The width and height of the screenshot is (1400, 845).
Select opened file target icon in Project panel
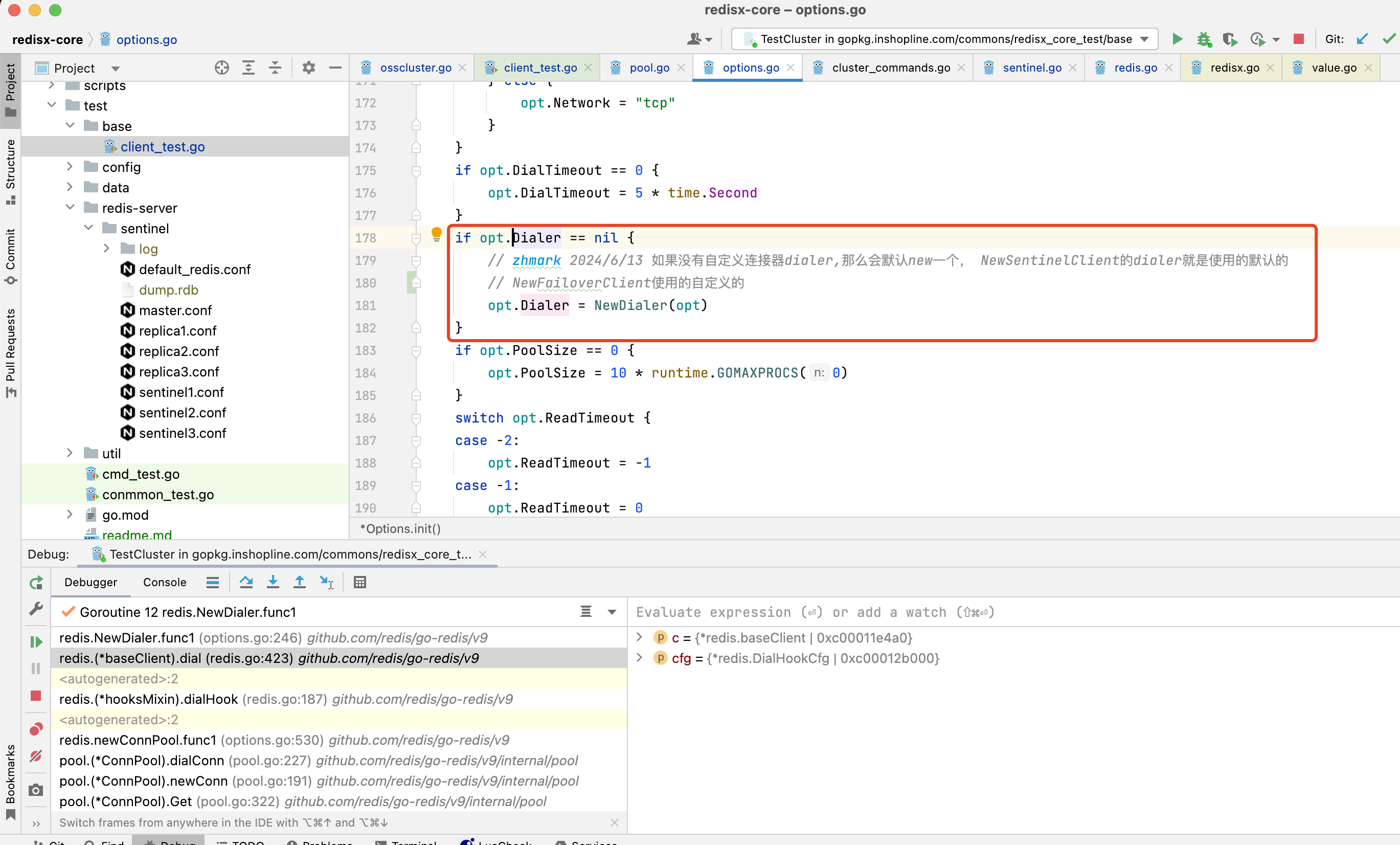coord(221,68)
